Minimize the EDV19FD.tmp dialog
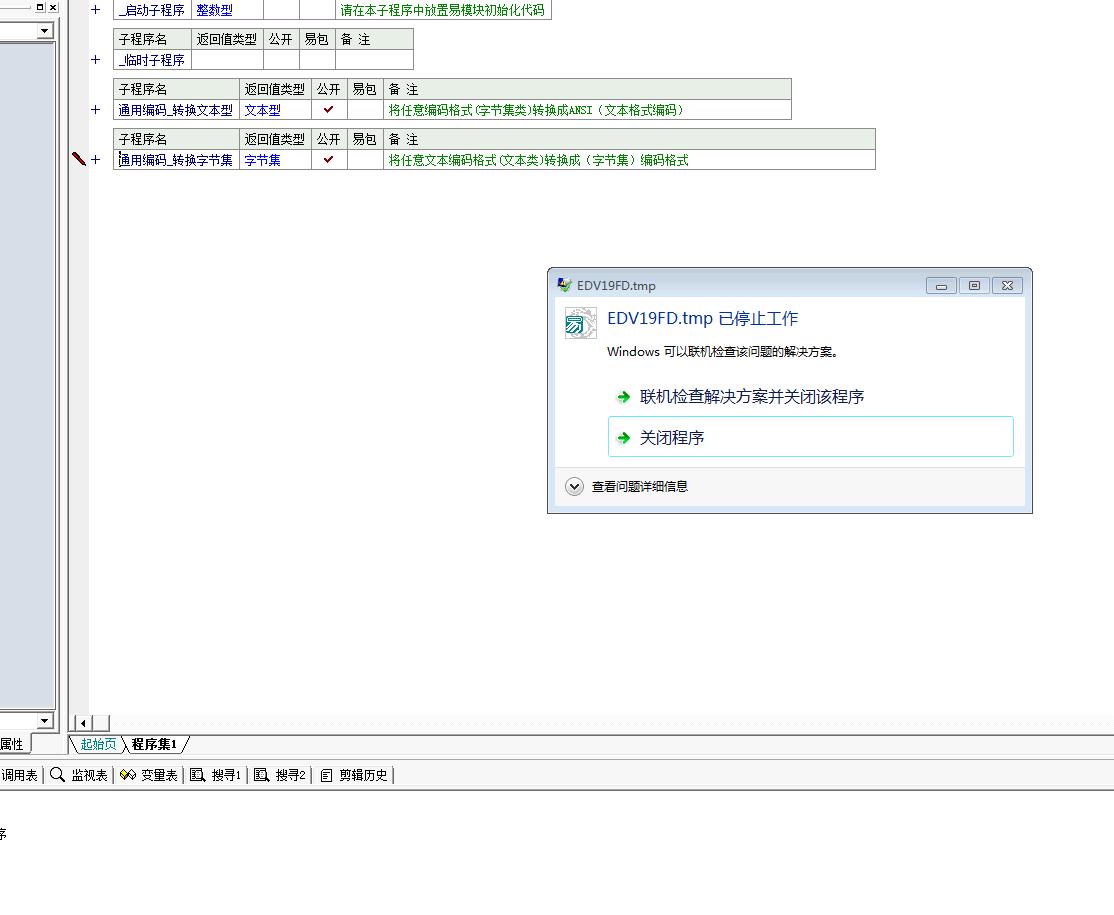Screen dimensions: 1114x915 pos(941,286)
